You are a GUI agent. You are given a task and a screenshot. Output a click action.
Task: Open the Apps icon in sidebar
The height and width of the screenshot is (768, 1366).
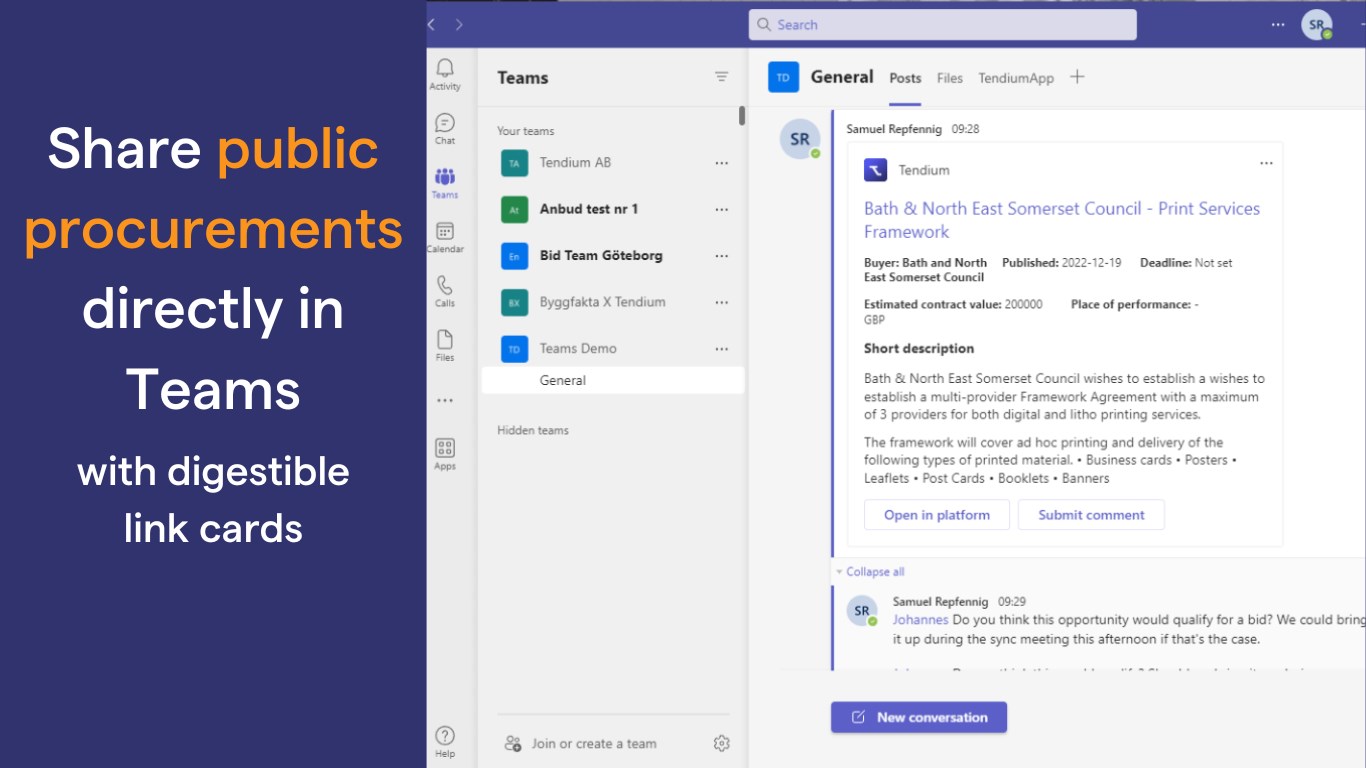[x=445, y=447]
